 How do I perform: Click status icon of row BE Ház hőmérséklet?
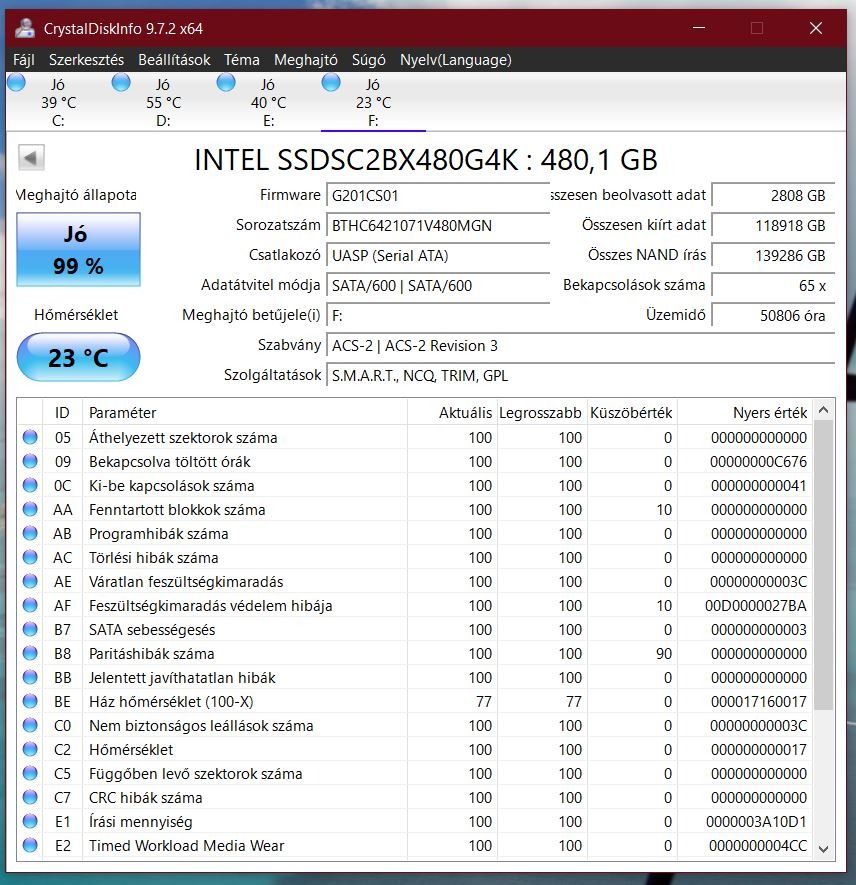(x=30, y=701)
